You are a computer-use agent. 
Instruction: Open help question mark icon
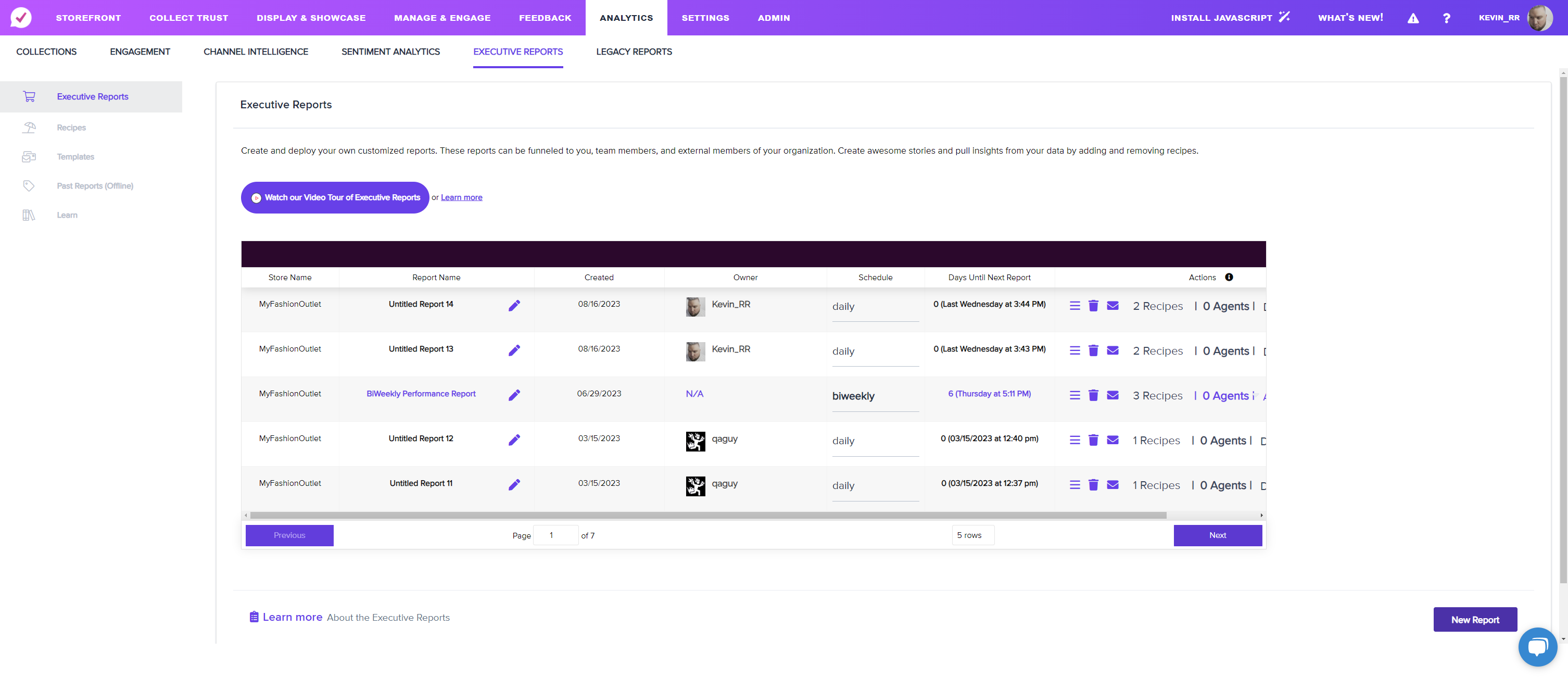point(1446,18)
